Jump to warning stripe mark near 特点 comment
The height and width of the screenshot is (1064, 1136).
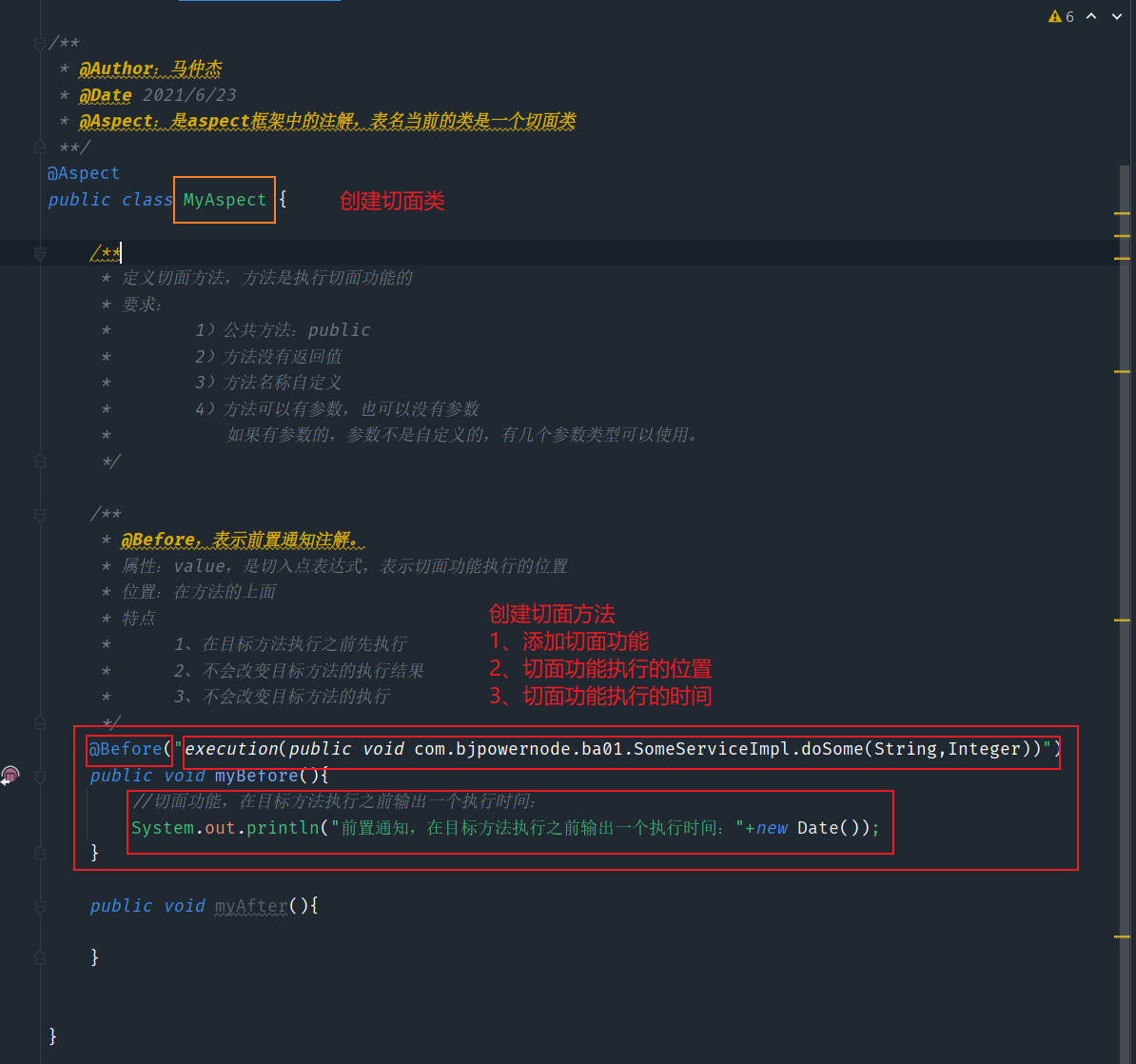click(1122, 621)
